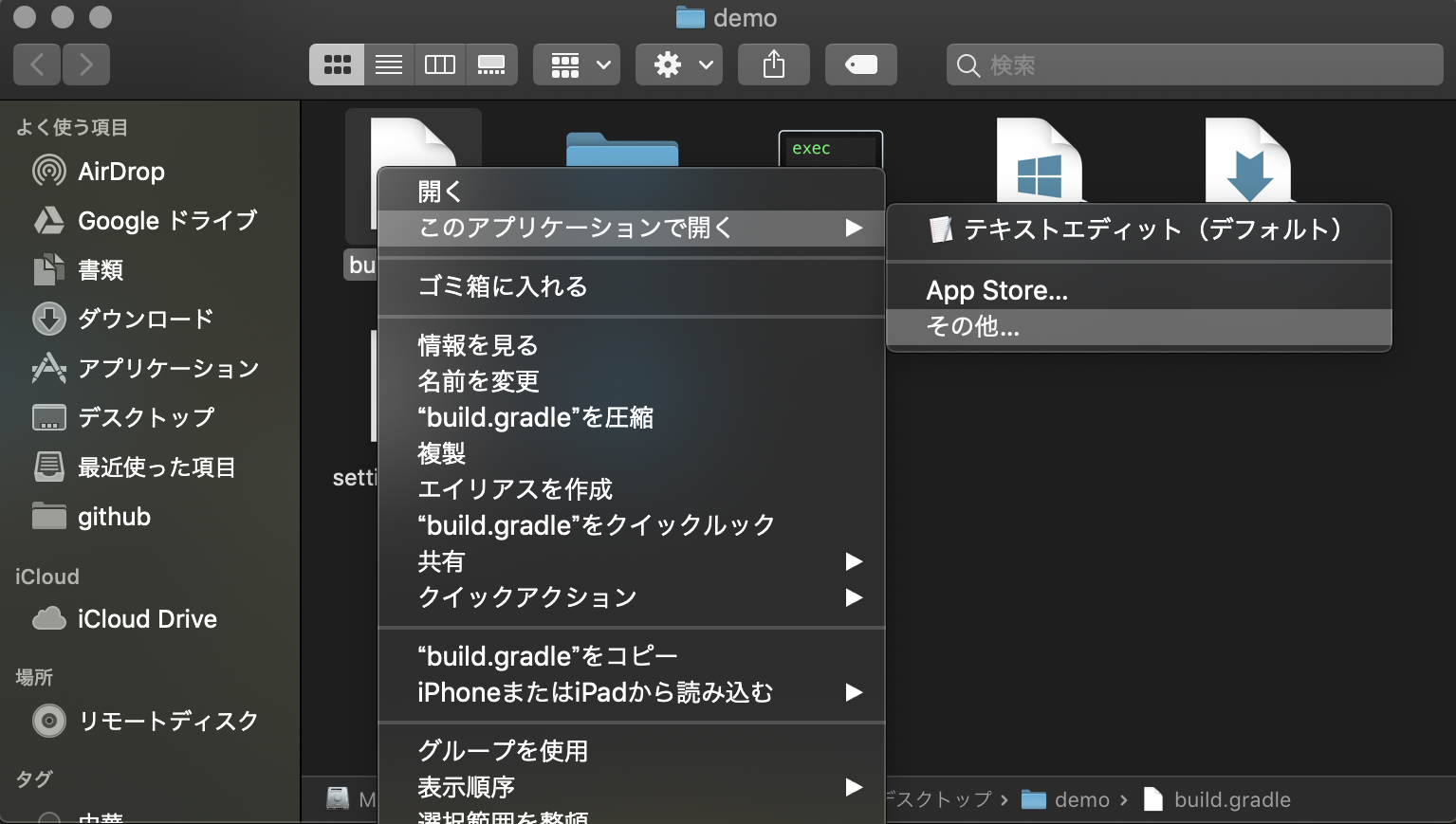Choose “build.gradle”を圧縮 menu item

[x=631, y=417]
